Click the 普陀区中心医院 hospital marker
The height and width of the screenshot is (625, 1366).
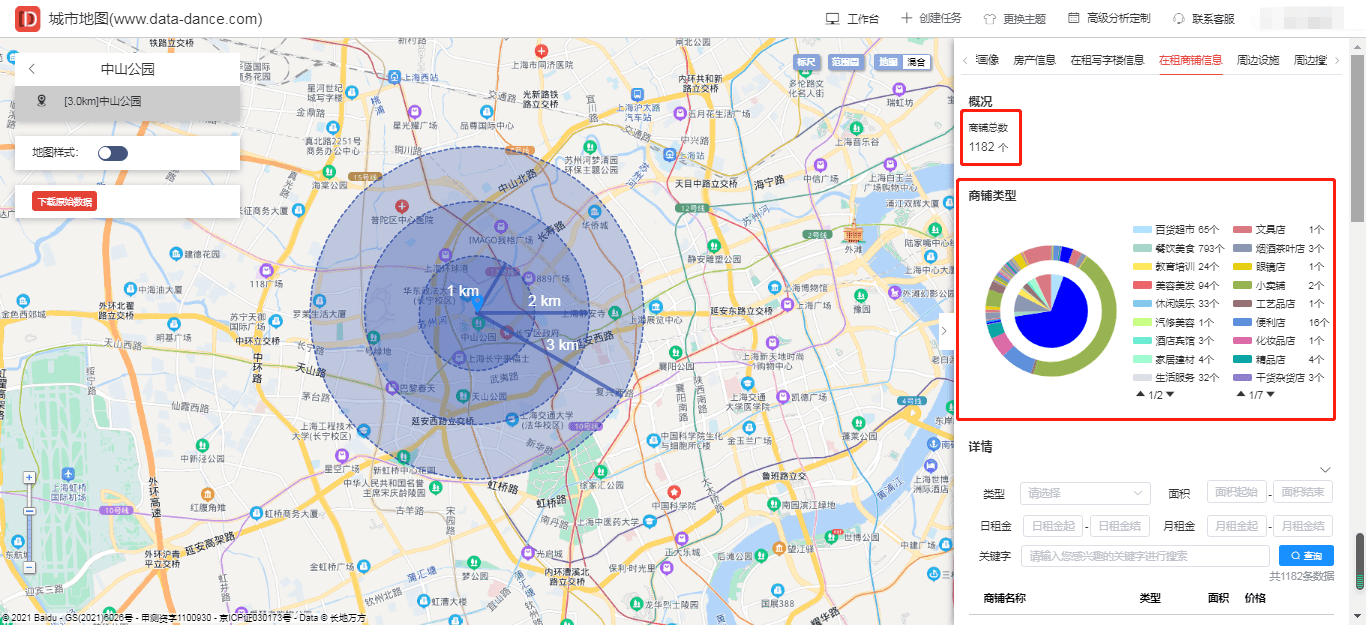(401, 205)
